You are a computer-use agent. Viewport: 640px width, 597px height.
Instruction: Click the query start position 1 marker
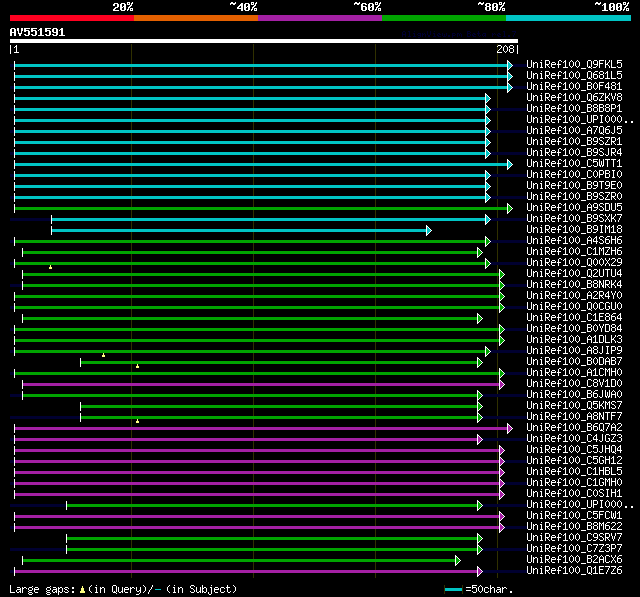click(x=15, y=49)
